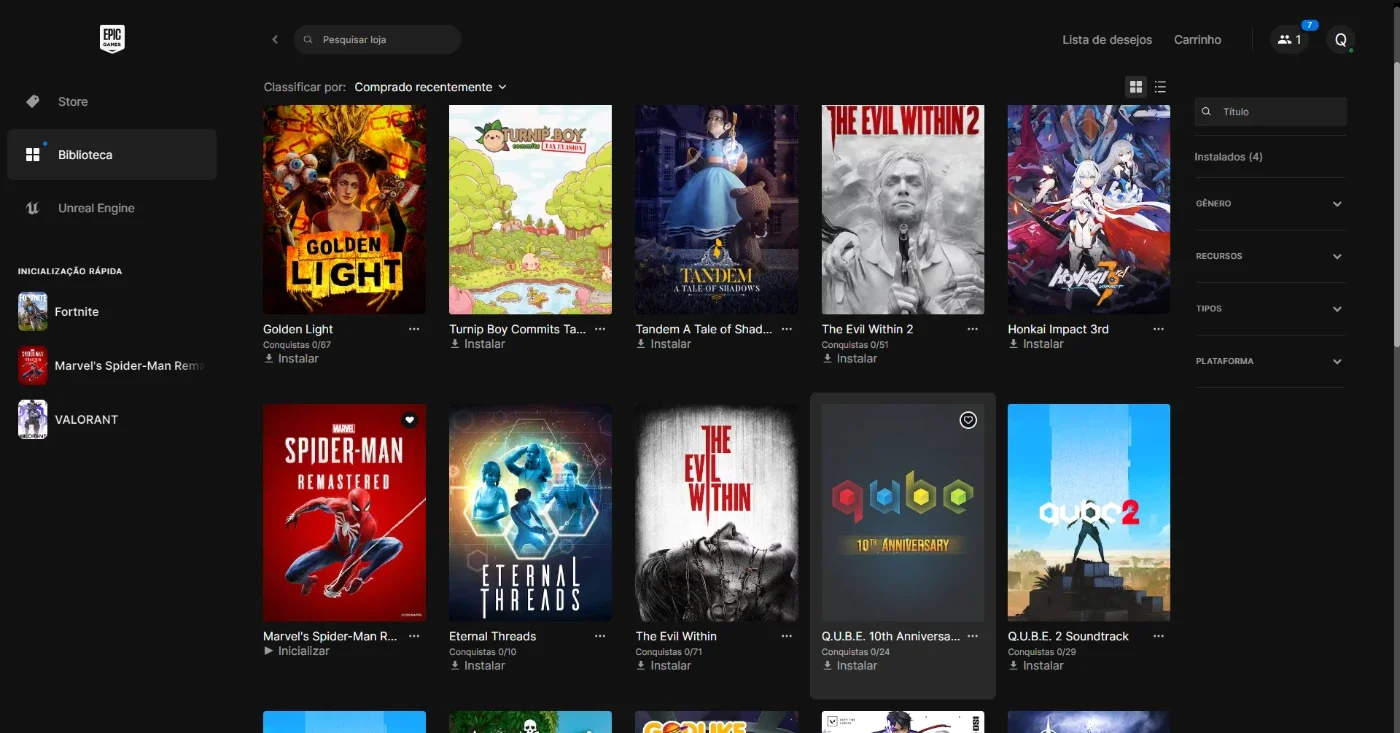Open the Store section label
Image resolution: width=1400 pixels, height=733 pixels.
point(73,102)
